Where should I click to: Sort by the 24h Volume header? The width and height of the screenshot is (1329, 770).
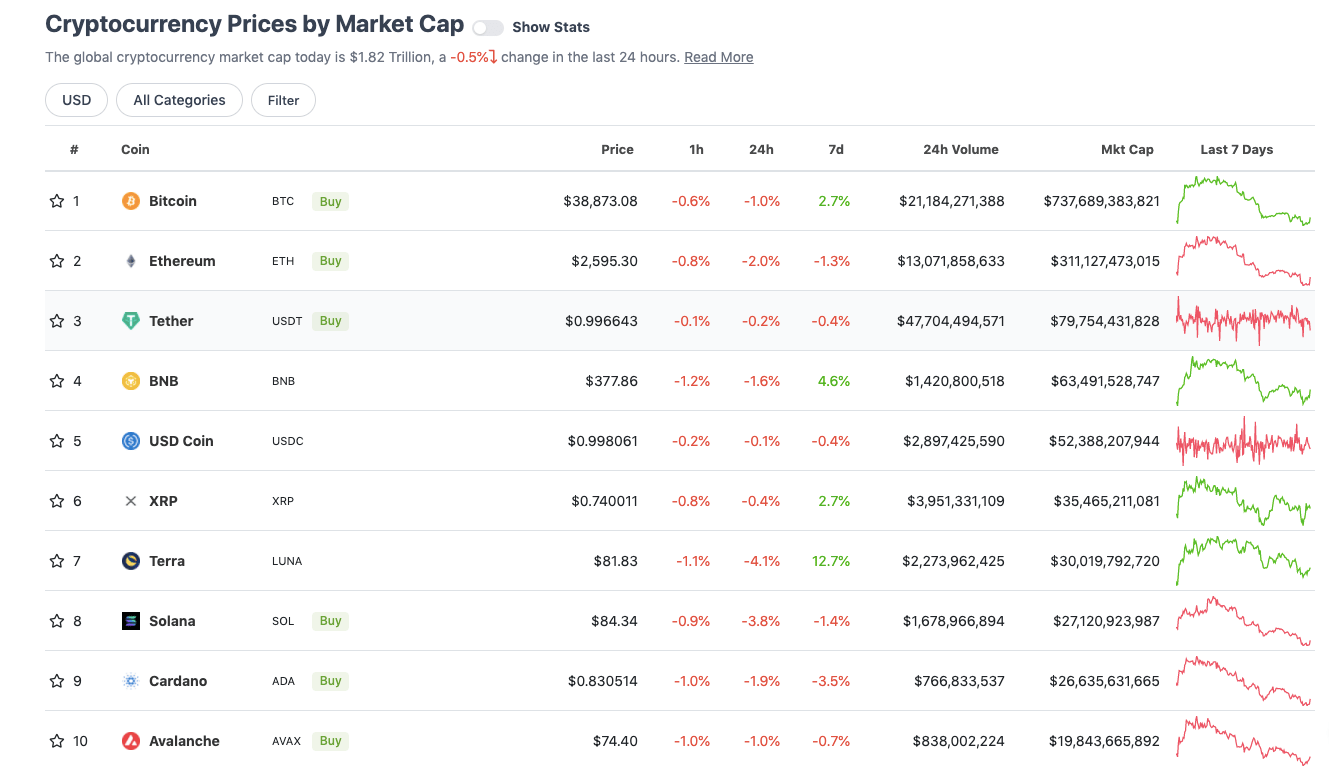(x=961, y=149)
